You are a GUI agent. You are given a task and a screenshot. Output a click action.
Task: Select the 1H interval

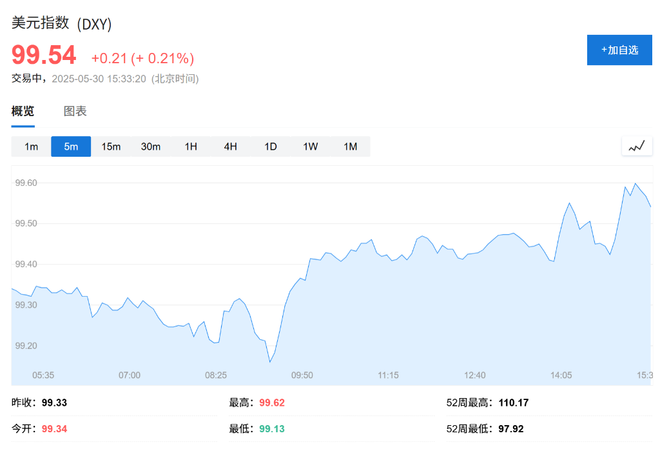(191, 146)
